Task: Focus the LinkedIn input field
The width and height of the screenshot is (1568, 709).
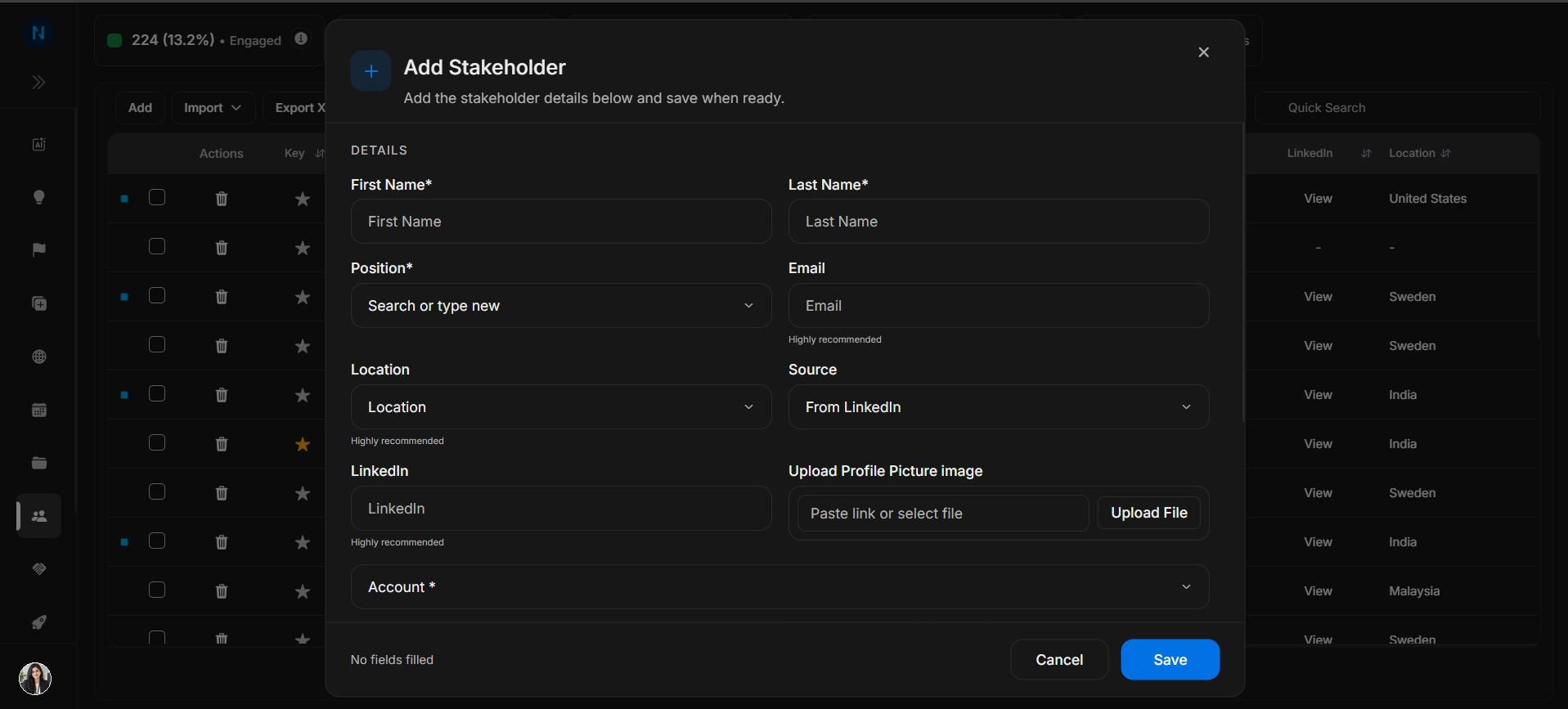Action: 561,509
